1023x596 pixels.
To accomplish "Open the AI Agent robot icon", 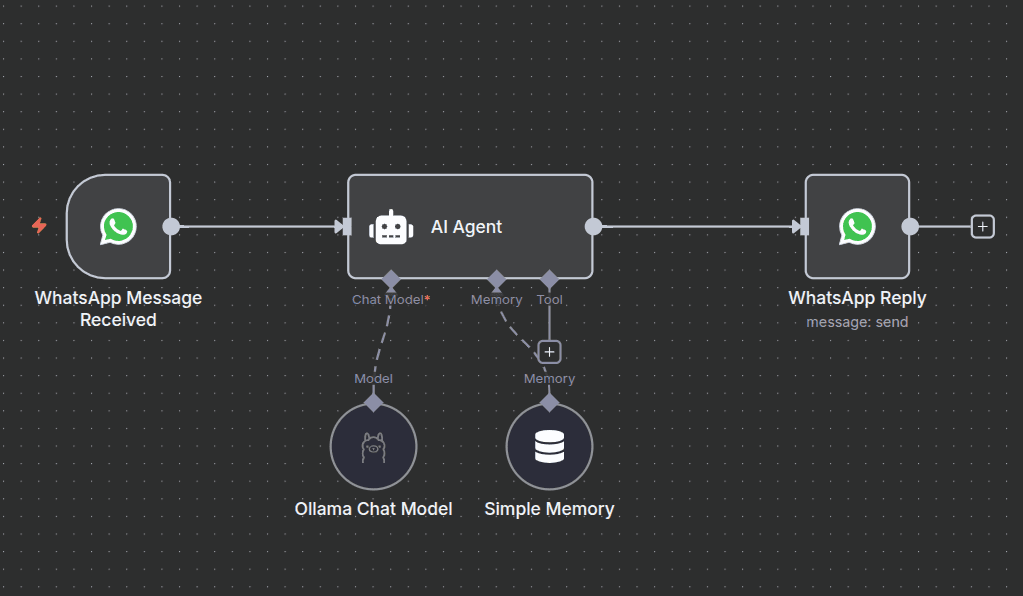I will (391, 227).
